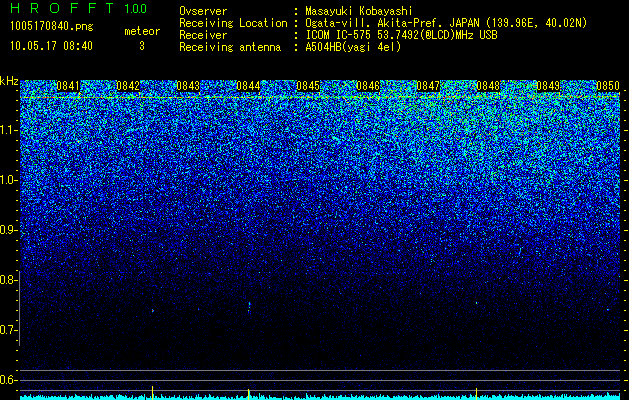
Task: Click the 0841 time label
Action: (x=68, y=86)
